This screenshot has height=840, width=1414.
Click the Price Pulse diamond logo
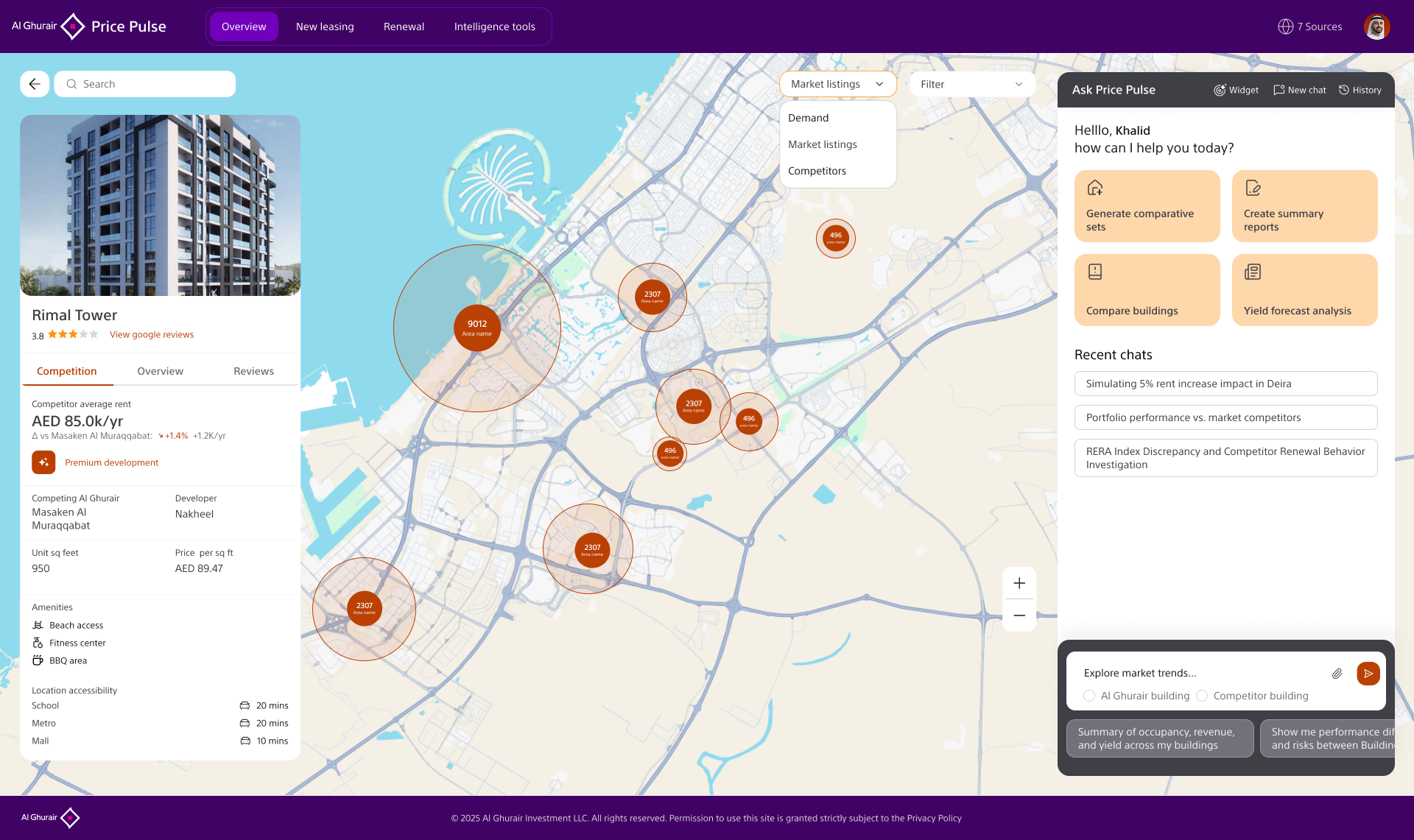click(72, 27)
